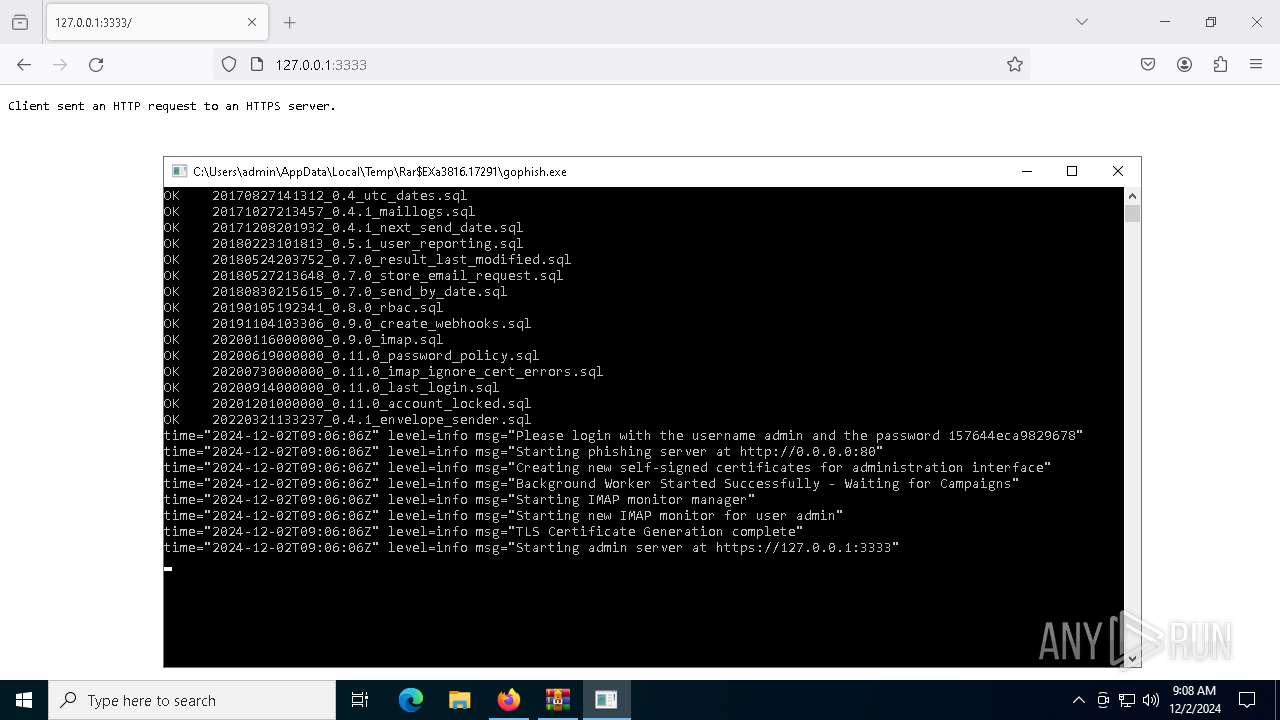Viewport: 1280px width, 720px height.
Task: Open the Windows Start menu
Action: point(24,700)
